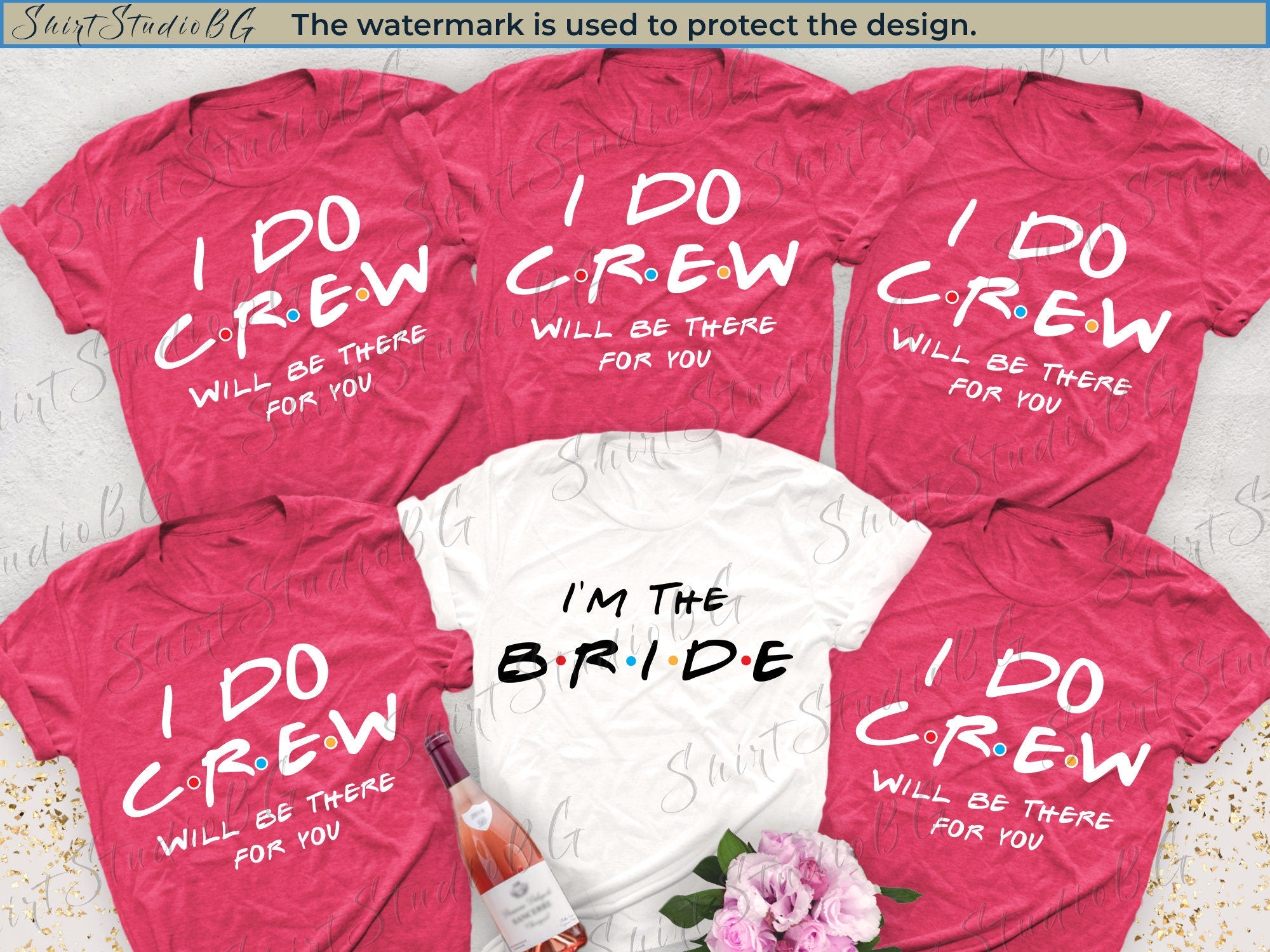Select the red dot after C in CREW
Screen dimensions: 1270x952
[x=581, y=275]
